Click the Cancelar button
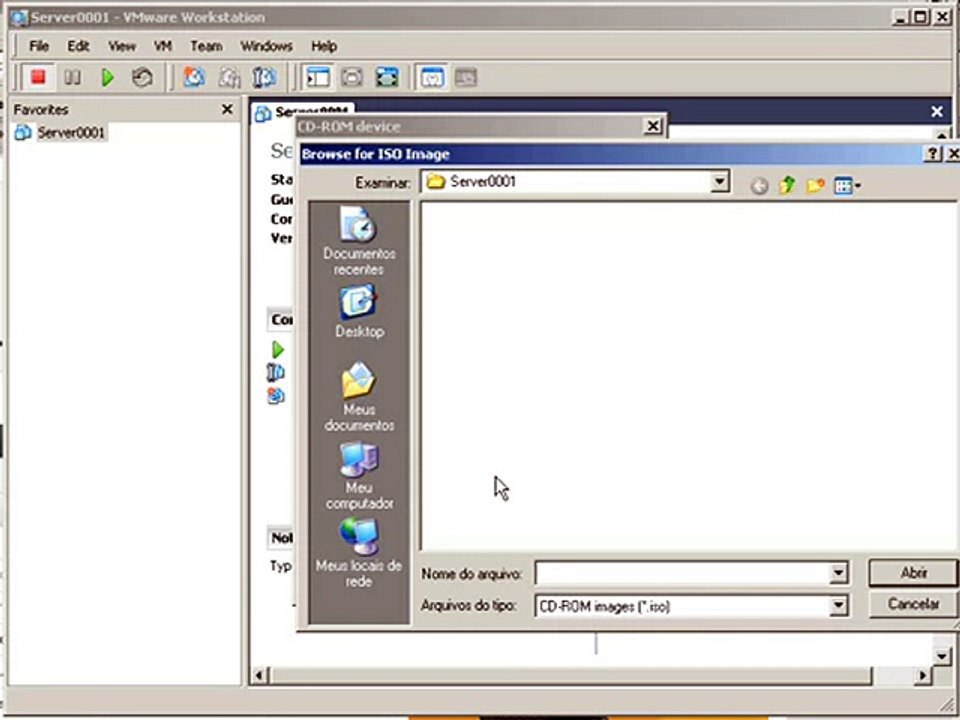The height and width of the screenshot is (720, 960). [x=913, y=604]
